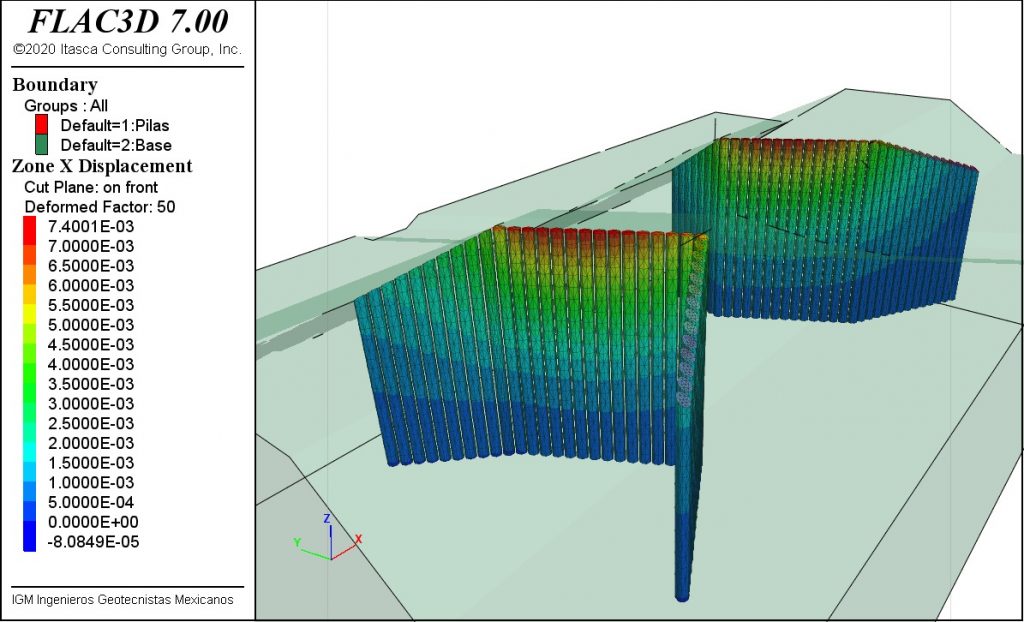
Task: Click the Groups : All label
Action: coord(66,105)
